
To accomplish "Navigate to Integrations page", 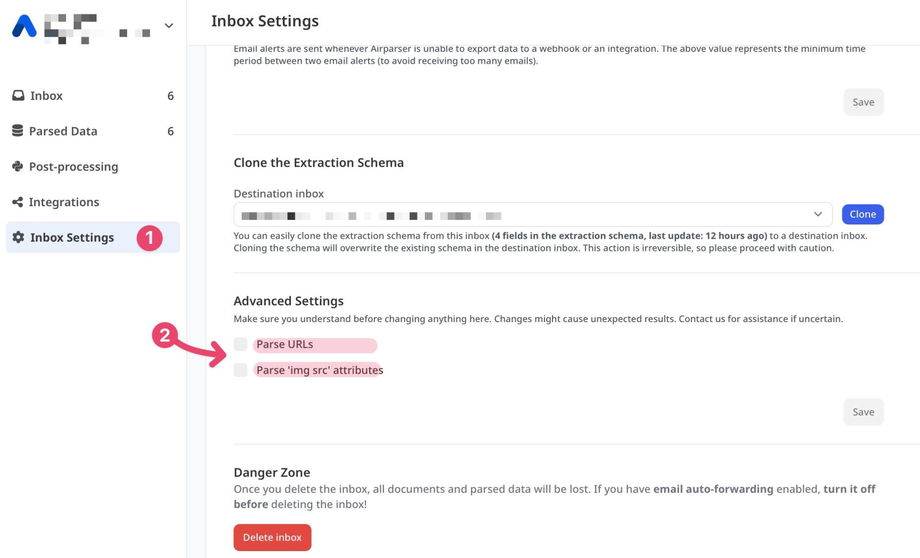I will click(x=64, y=202).
